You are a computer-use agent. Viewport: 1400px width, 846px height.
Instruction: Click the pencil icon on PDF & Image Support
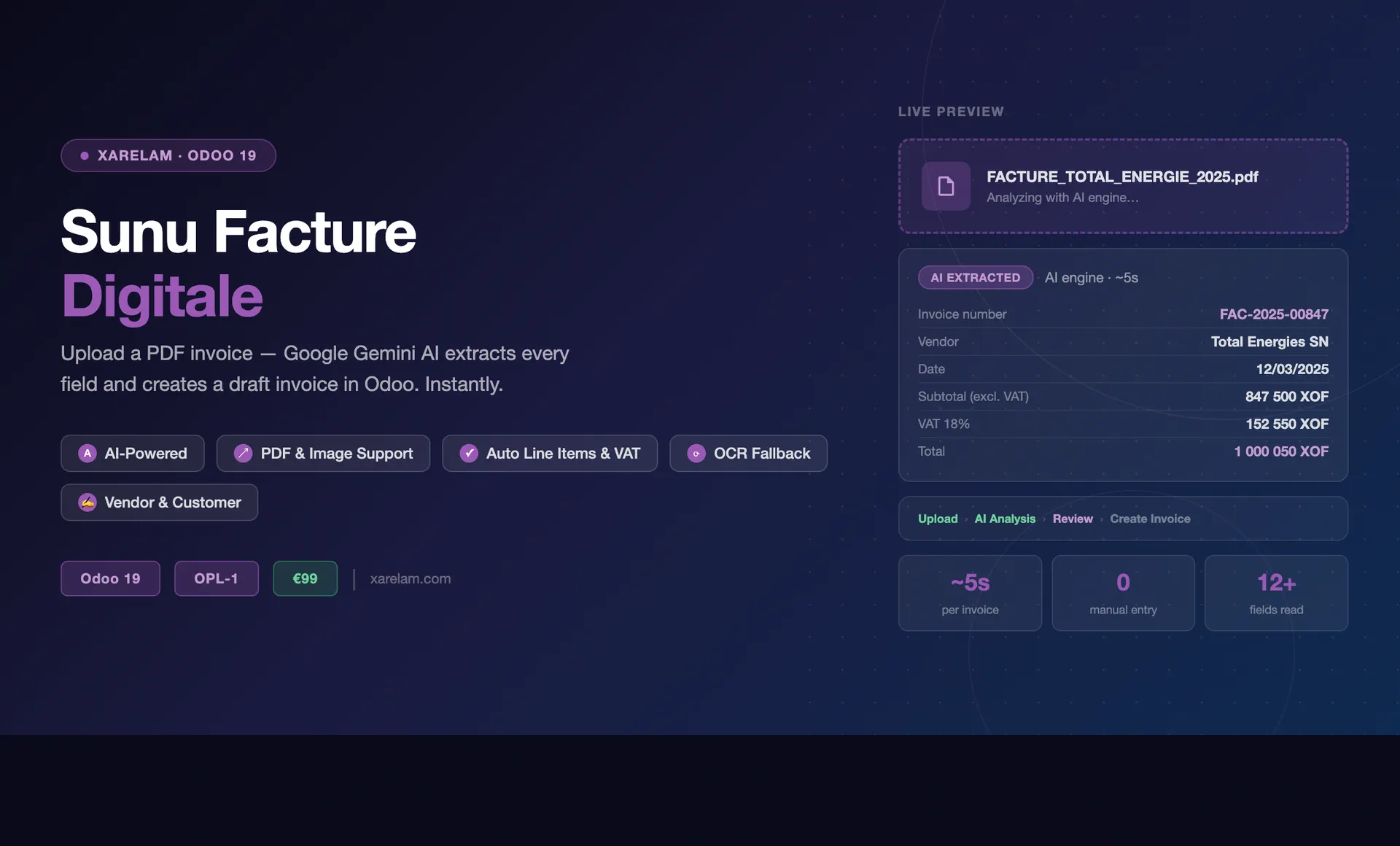(244, 453)
